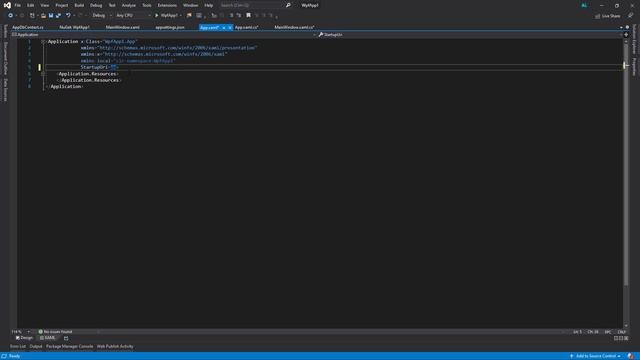Switch to the MainWindow.xaml tab
This screenshot has width=640, height=360.
click(x=122, y=27)
